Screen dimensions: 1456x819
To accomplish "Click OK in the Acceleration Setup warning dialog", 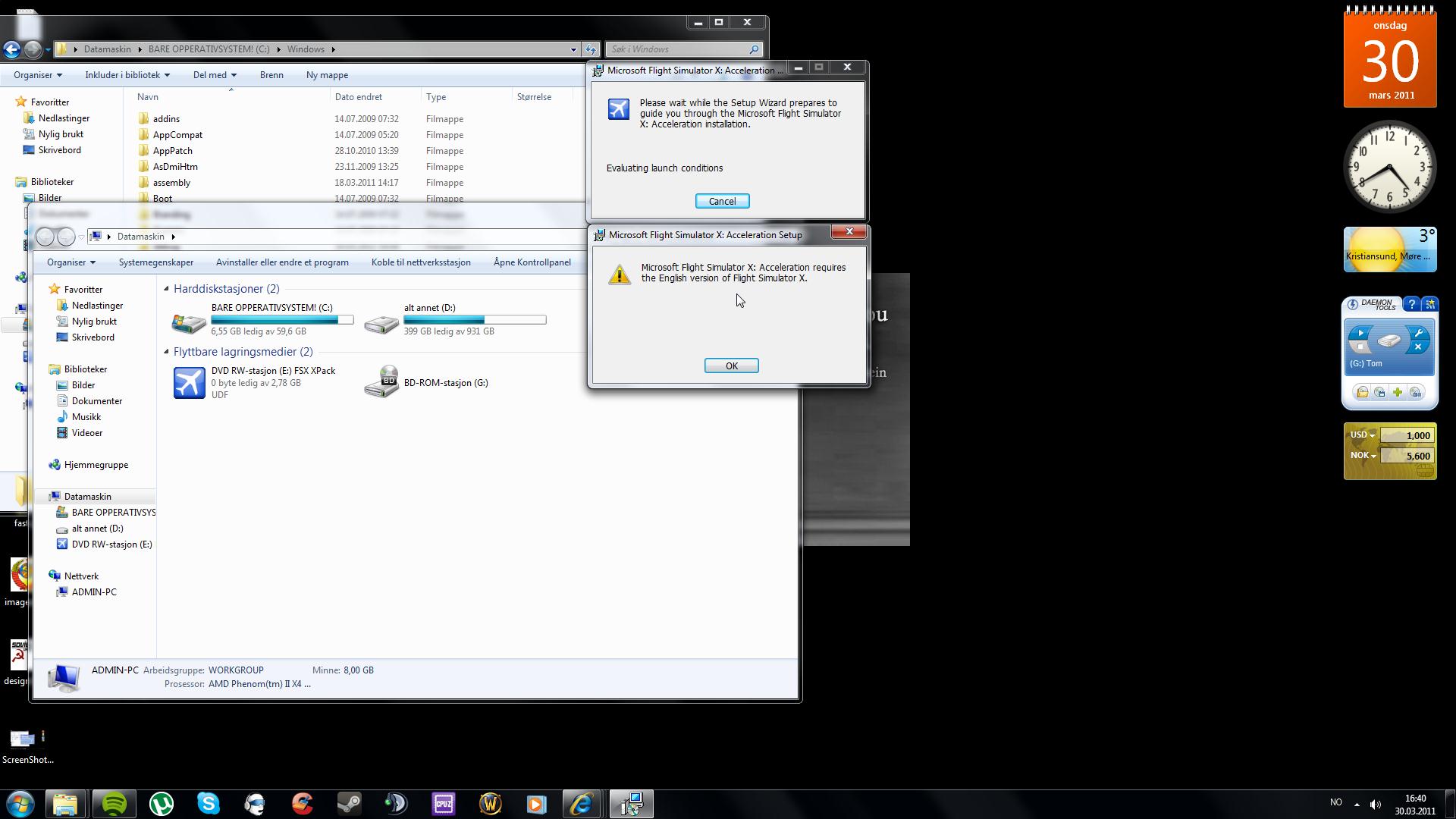I will click(x=731, y=366).
